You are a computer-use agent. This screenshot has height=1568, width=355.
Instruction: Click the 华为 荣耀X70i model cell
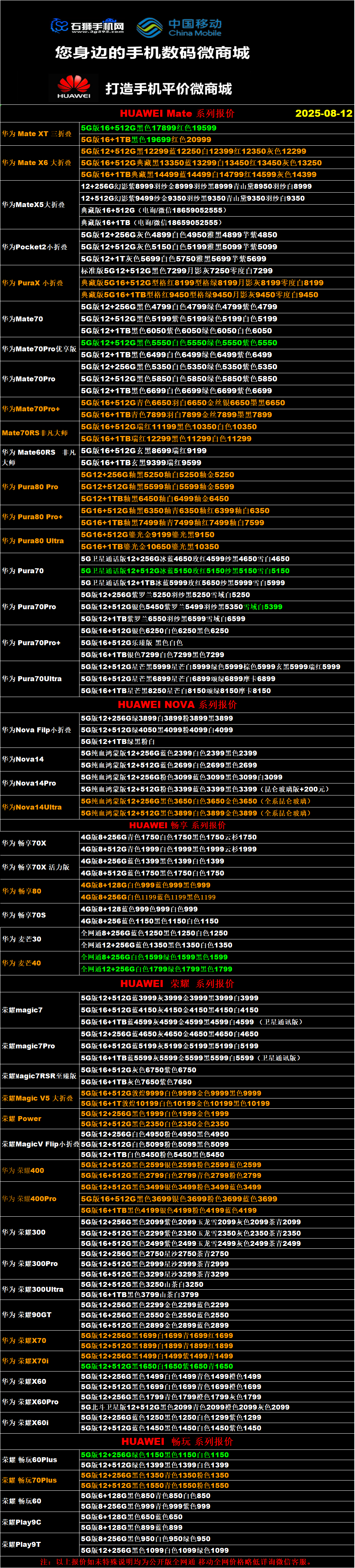coord(40,1361)
